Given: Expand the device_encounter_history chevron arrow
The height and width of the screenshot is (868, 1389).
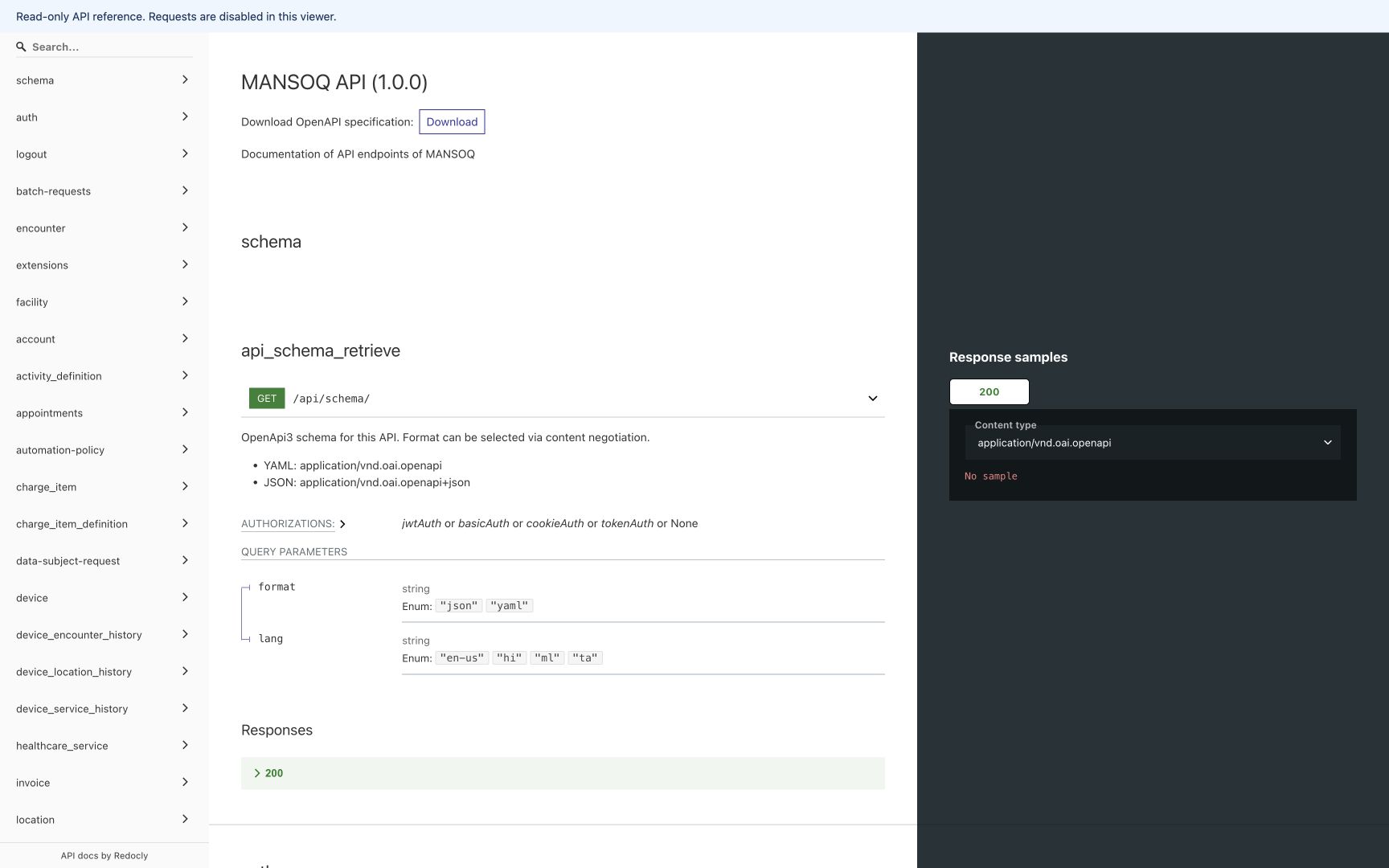Looking at the screenshot, I should click(185, 634).
